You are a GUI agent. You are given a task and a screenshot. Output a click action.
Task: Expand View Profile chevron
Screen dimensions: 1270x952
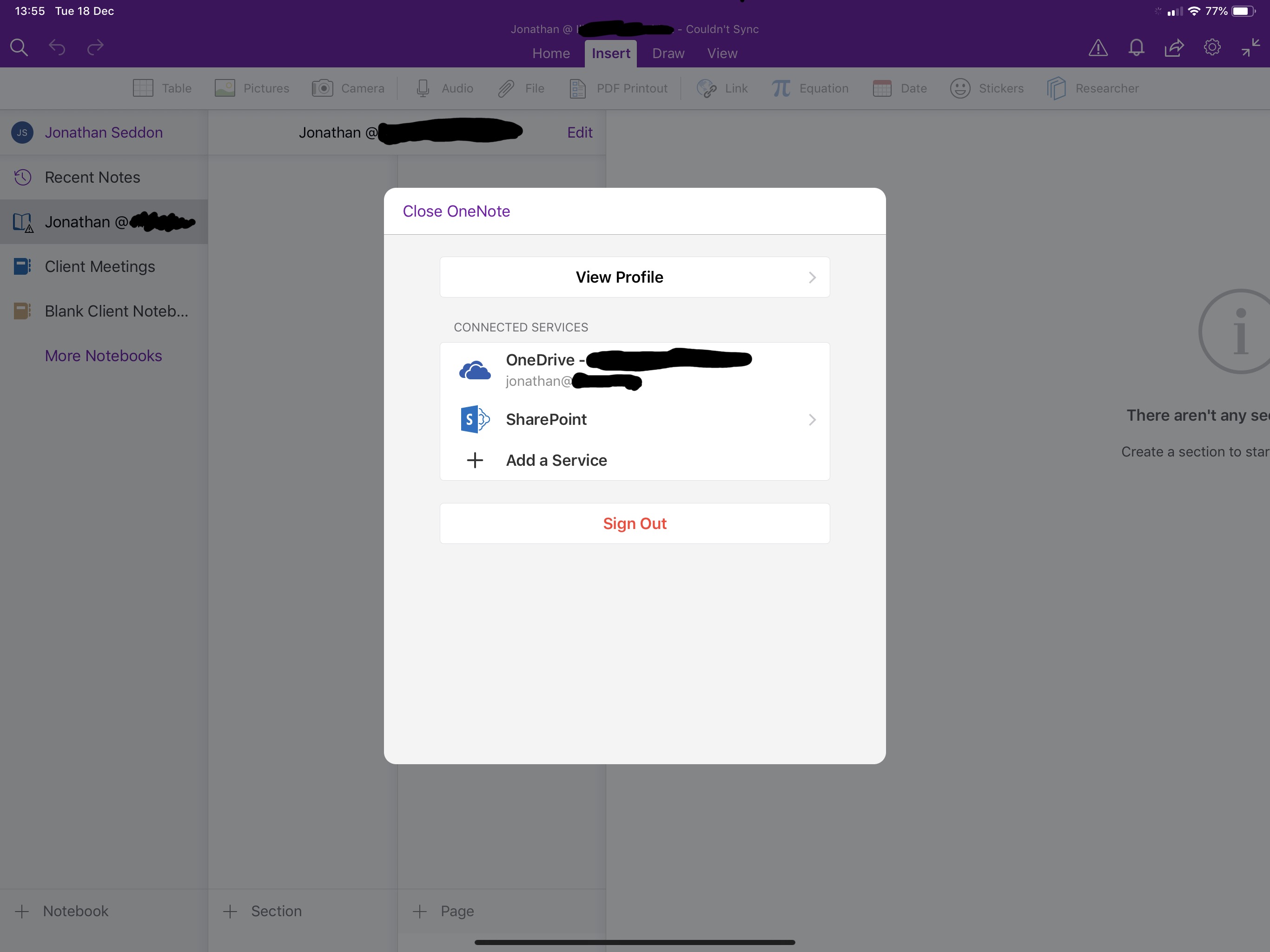pyautogui.click(x=812, y=278)
